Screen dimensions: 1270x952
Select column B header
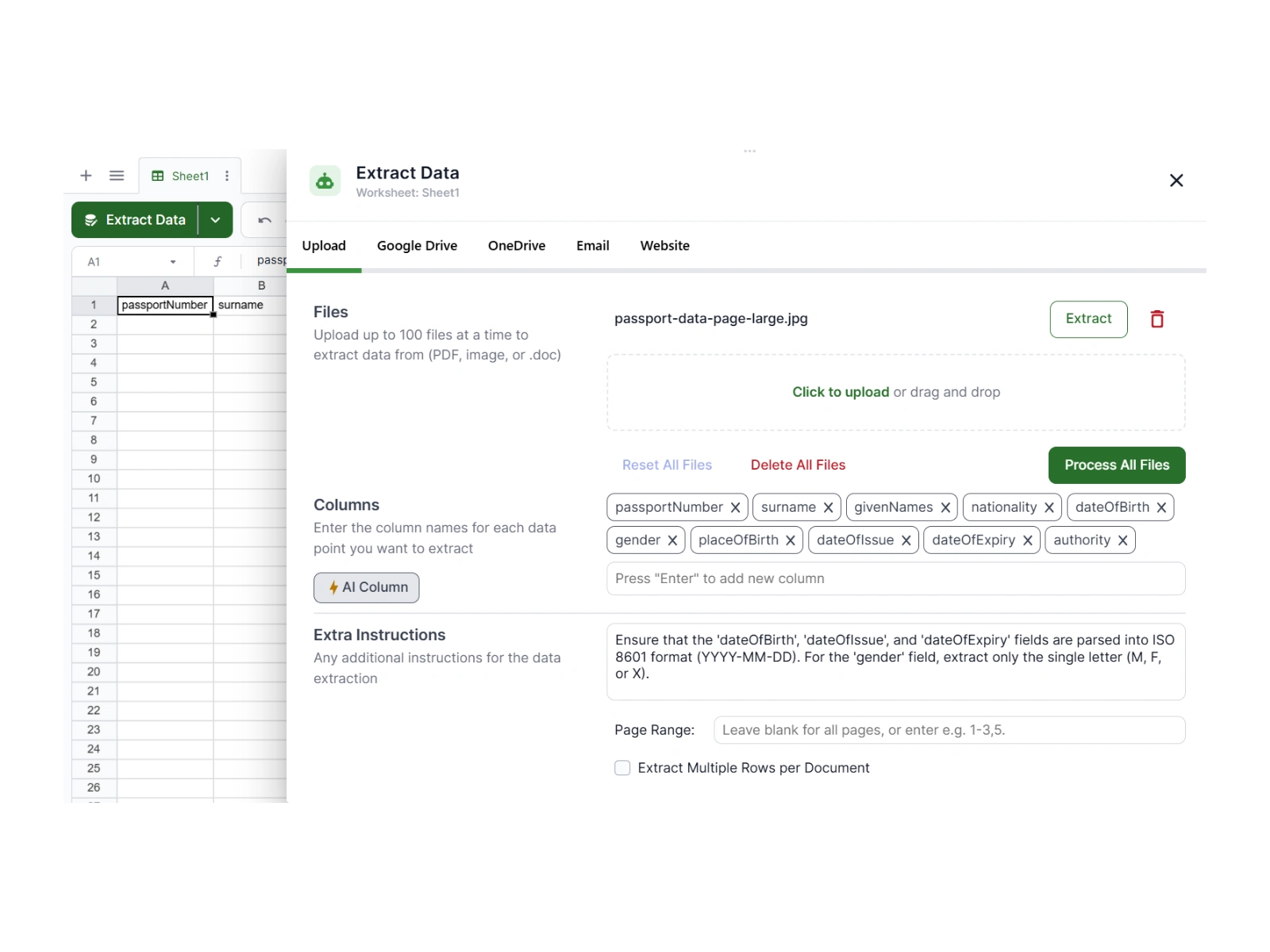(x=250, y=286)
